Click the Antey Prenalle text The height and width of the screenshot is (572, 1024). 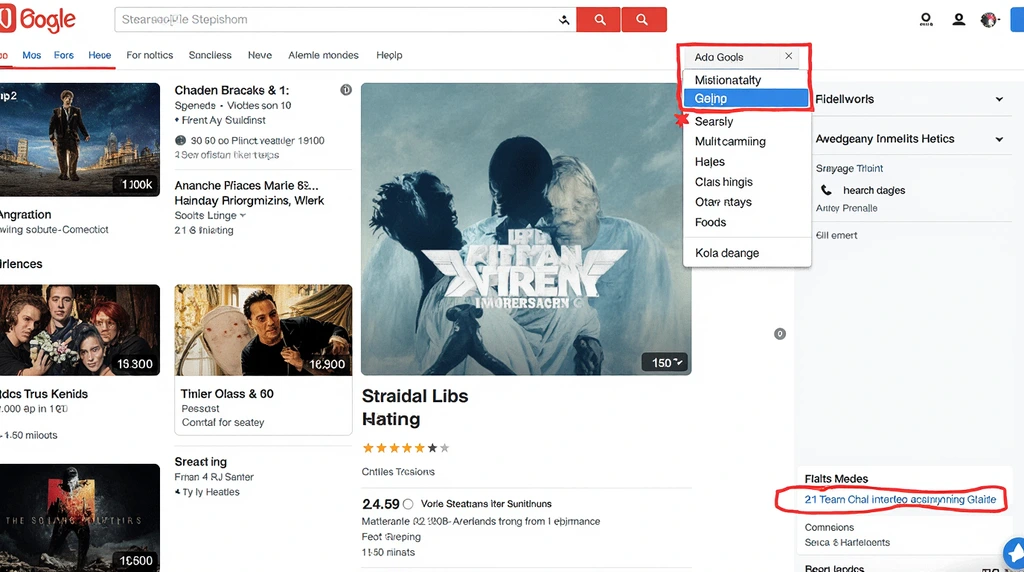click(846, 208)
